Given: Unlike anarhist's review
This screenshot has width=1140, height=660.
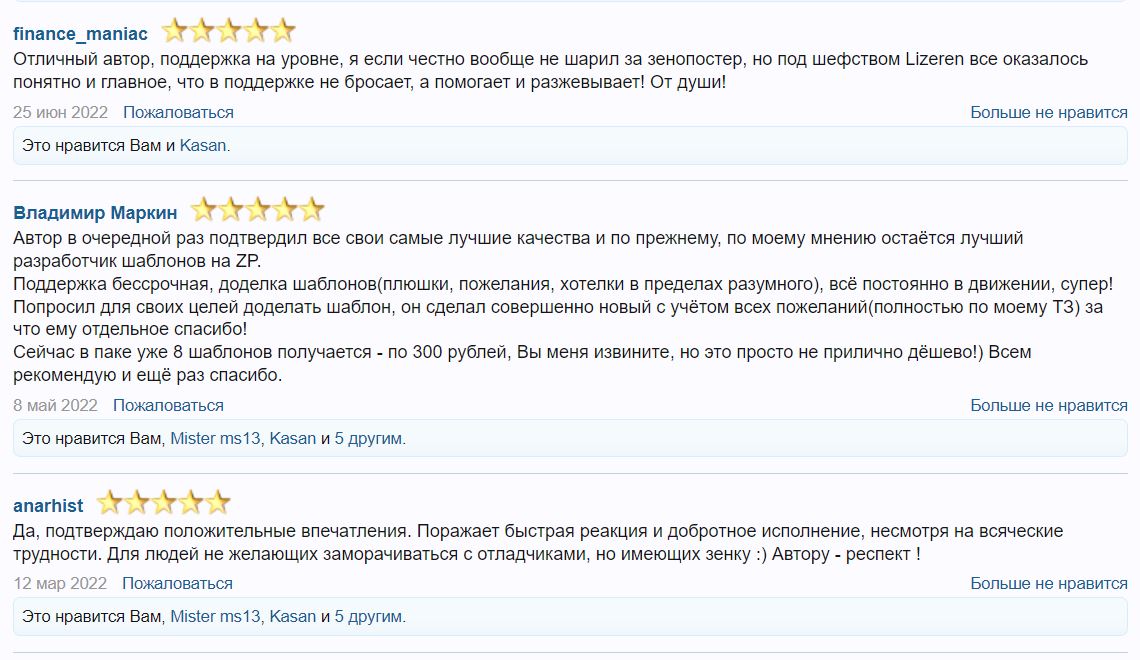Looking at the screenshot, I should 1048,583.
